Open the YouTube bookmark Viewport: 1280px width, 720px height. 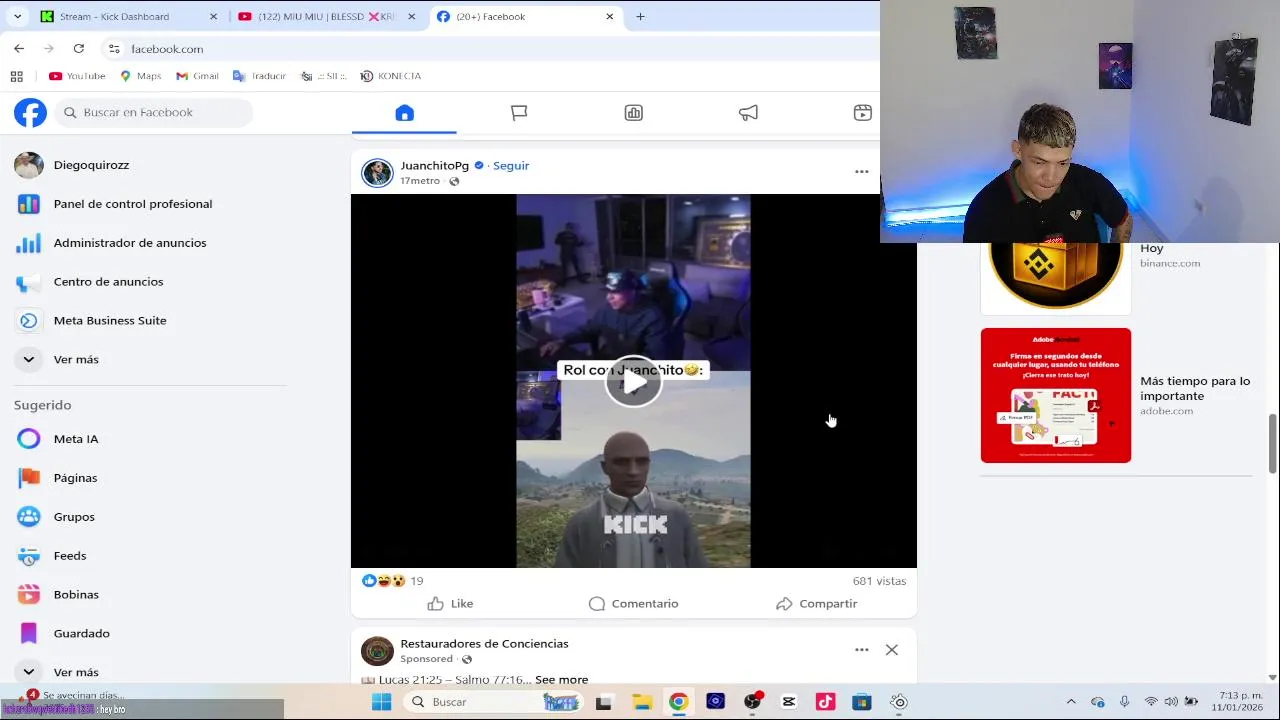(77, 76)
